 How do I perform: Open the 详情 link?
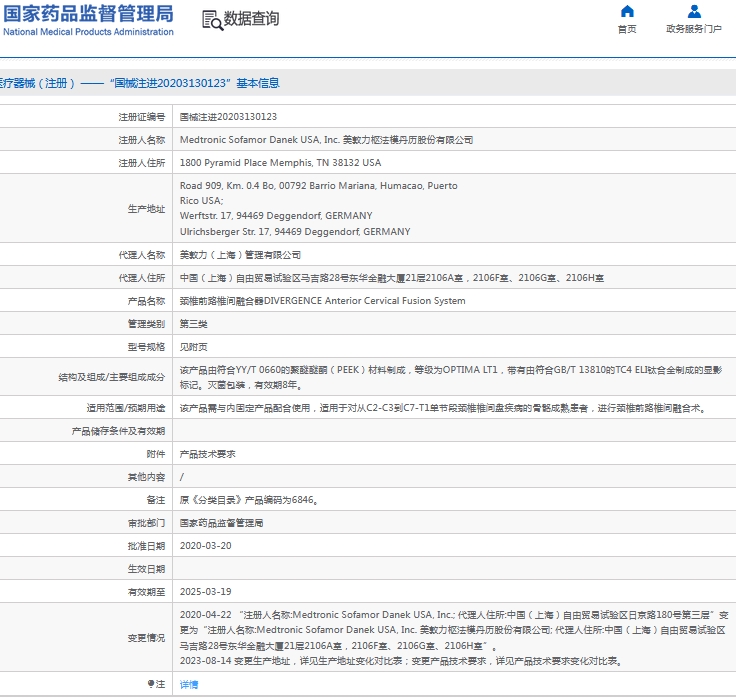pos(189,684)
